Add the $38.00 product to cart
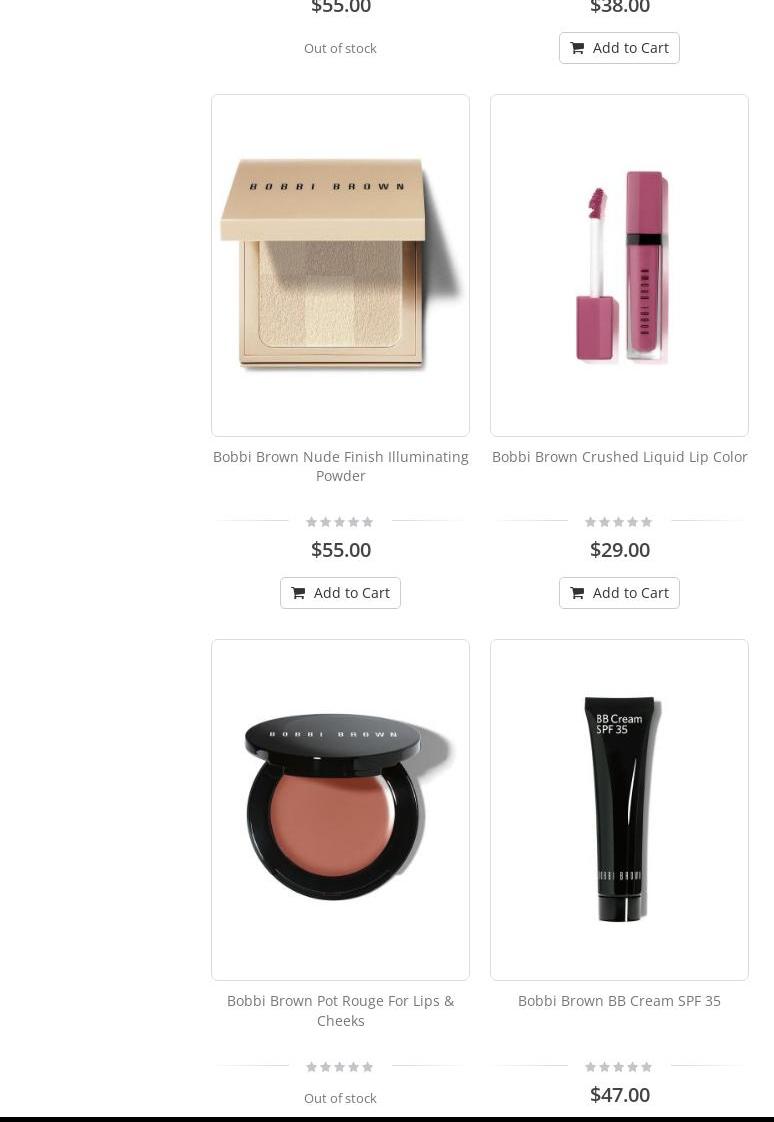The image size is (774, 1122). pyautogui.click(x=619, y=48)
